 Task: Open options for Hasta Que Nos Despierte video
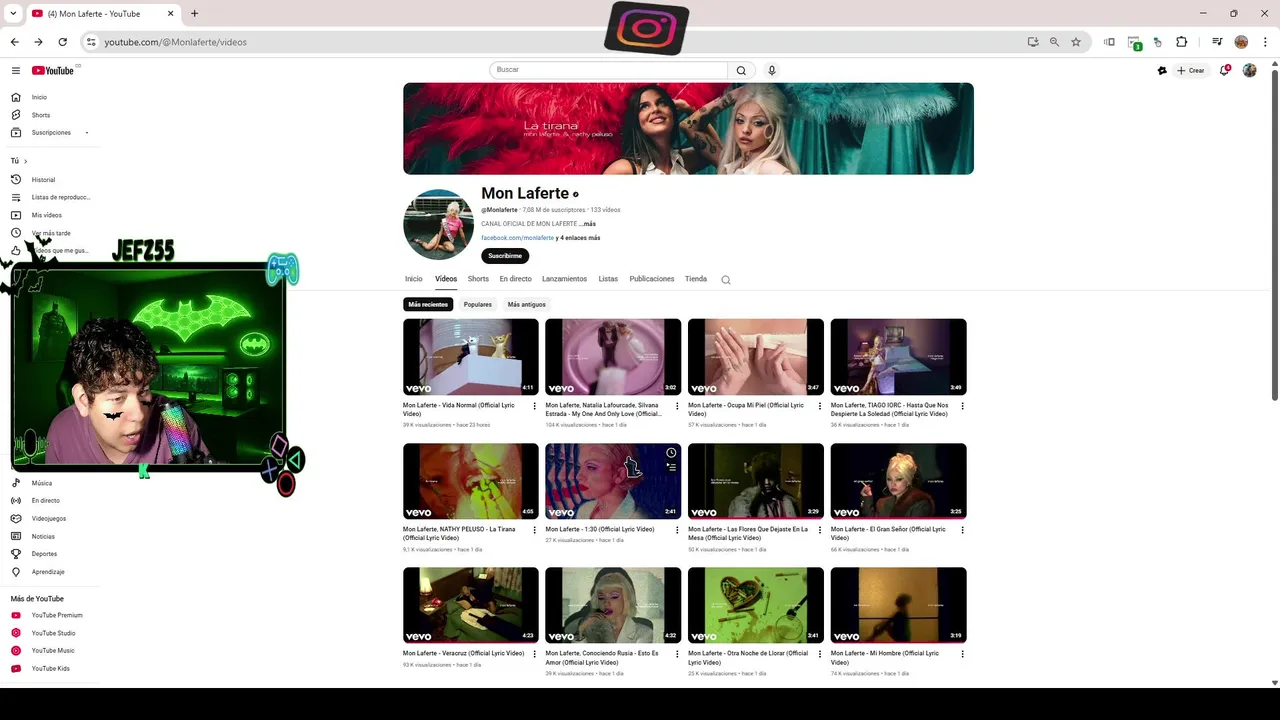click(x=962, y=406)
